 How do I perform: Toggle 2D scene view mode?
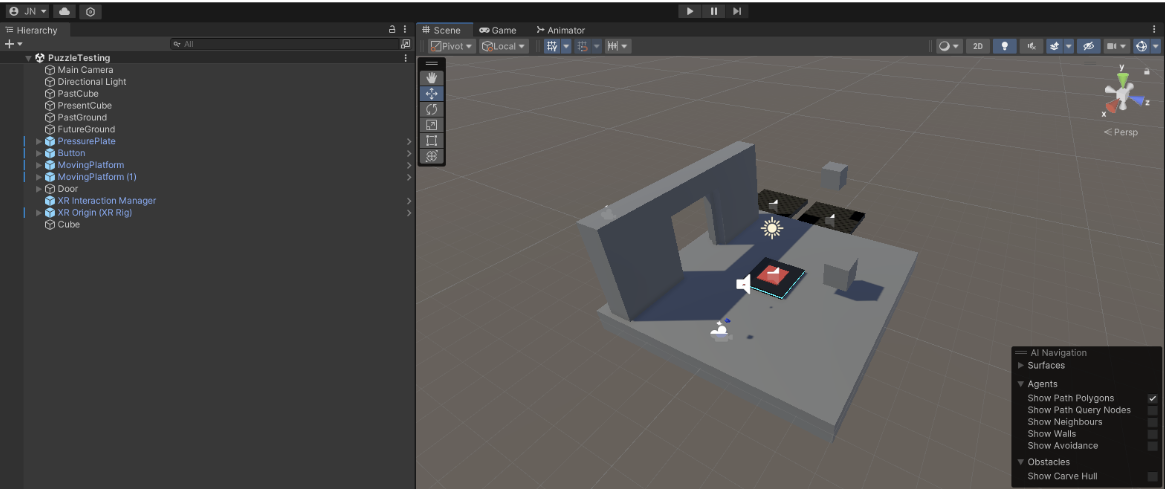coord(979,46)
